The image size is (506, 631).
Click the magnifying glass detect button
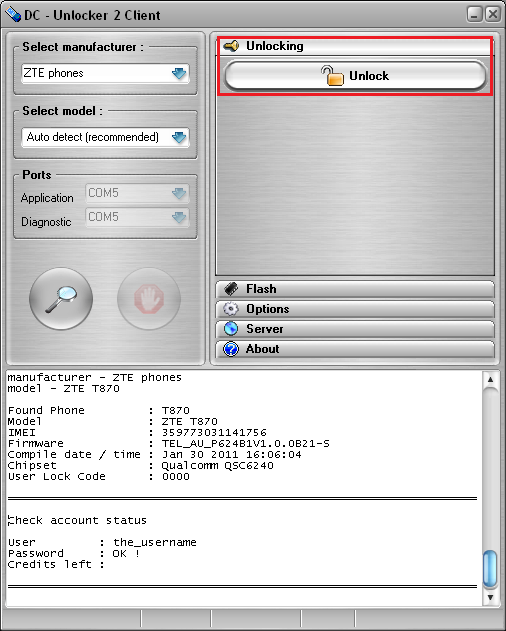pos(61,299)
